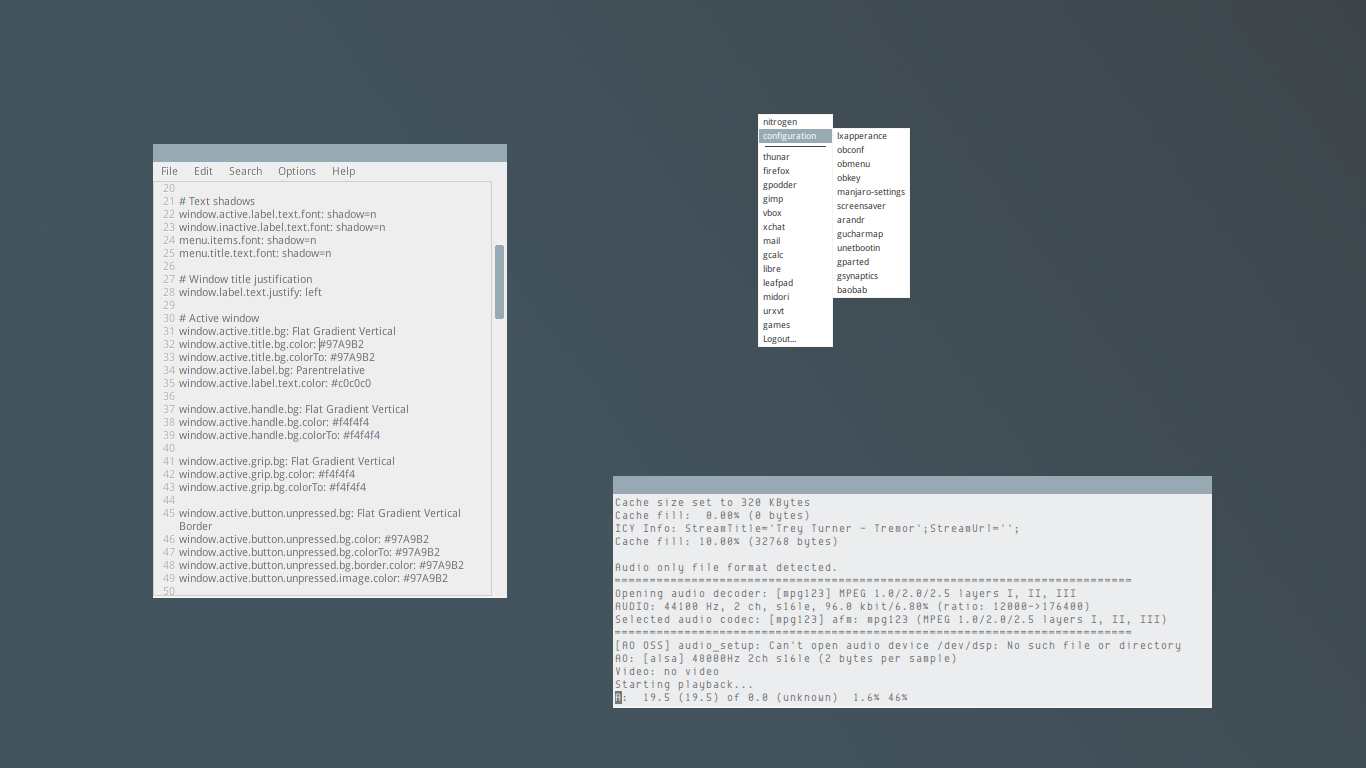The width and height of the screenshot is (1366, 768).
Task: Select nitrogen from the desktop menu
Action: 795,122
